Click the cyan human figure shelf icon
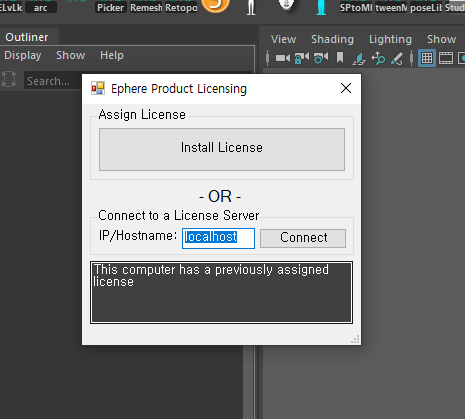The image size is (465, 419). [321, 7]
